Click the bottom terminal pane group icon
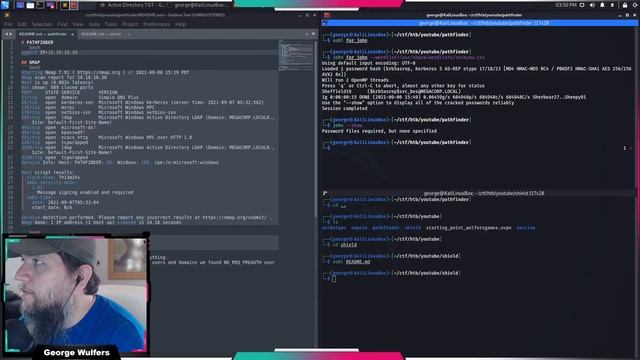This screenshot has height=360, width=640. (325, 193)
